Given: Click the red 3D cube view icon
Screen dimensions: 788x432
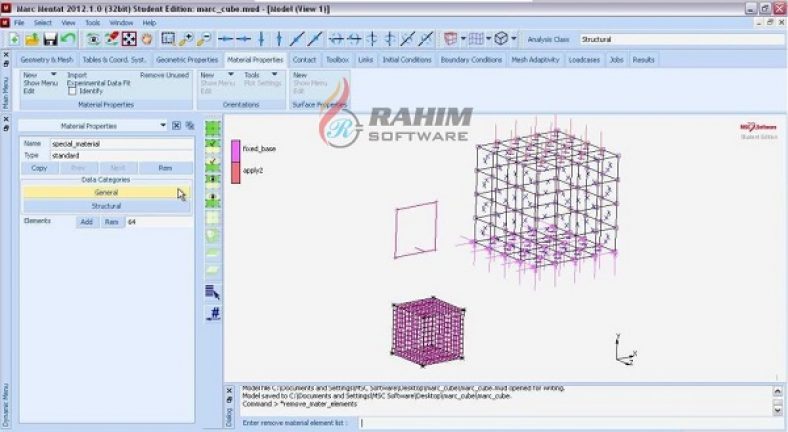Looking at the screenshot, I should pos(450,39).
